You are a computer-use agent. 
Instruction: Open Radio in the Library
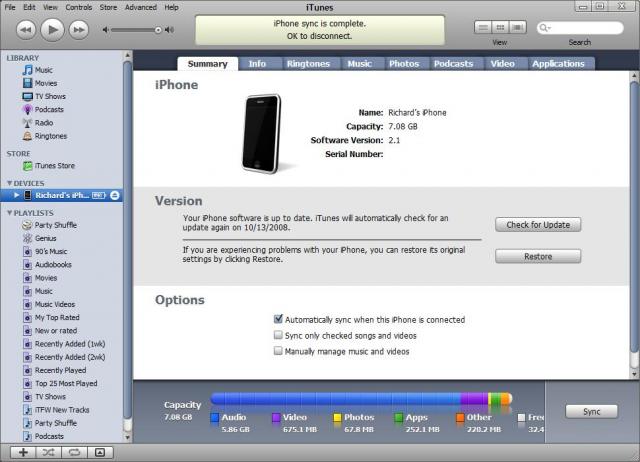pyautogui.click(x=38, y=123)
